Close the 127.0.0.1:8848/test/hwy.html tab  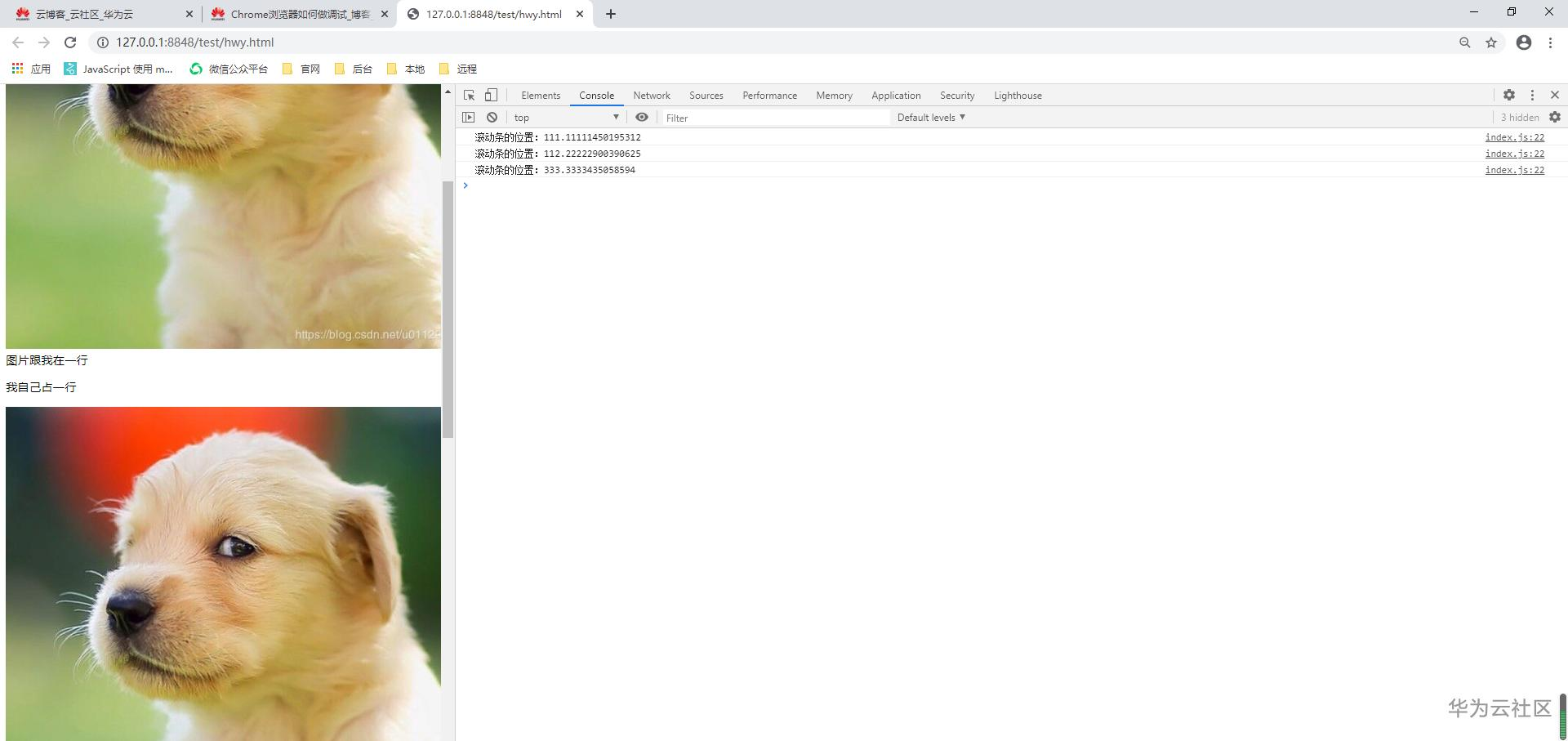pos(580,14)
